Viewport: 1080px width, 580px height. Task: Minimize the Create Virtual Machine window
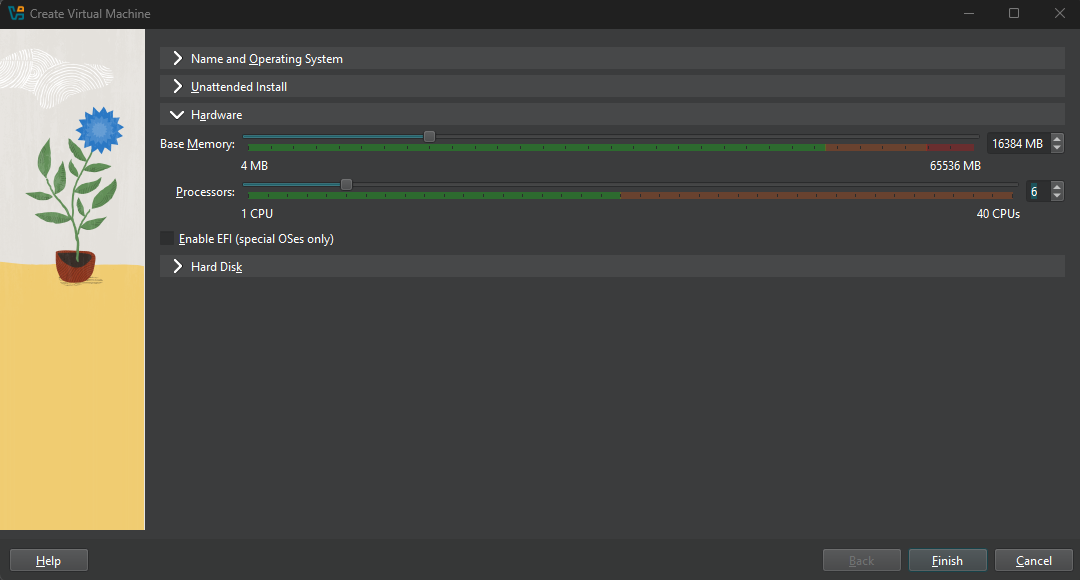968,14
